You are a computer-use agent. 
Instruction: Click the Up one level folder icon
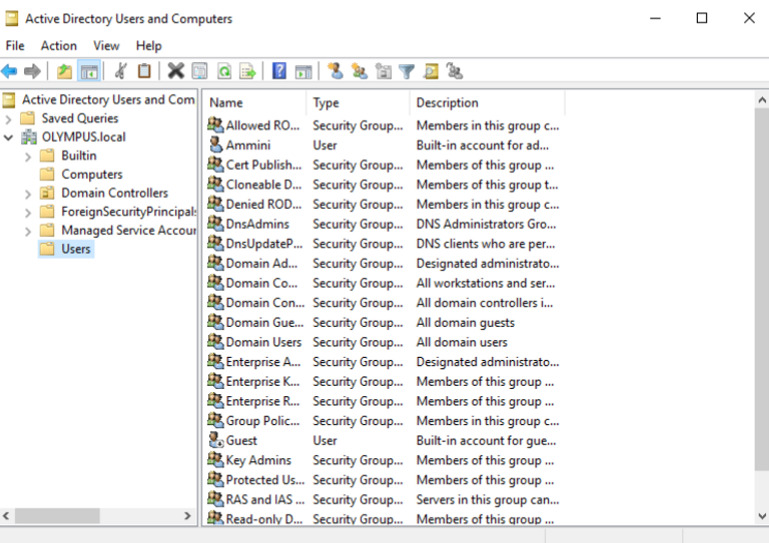pos(64,71)
